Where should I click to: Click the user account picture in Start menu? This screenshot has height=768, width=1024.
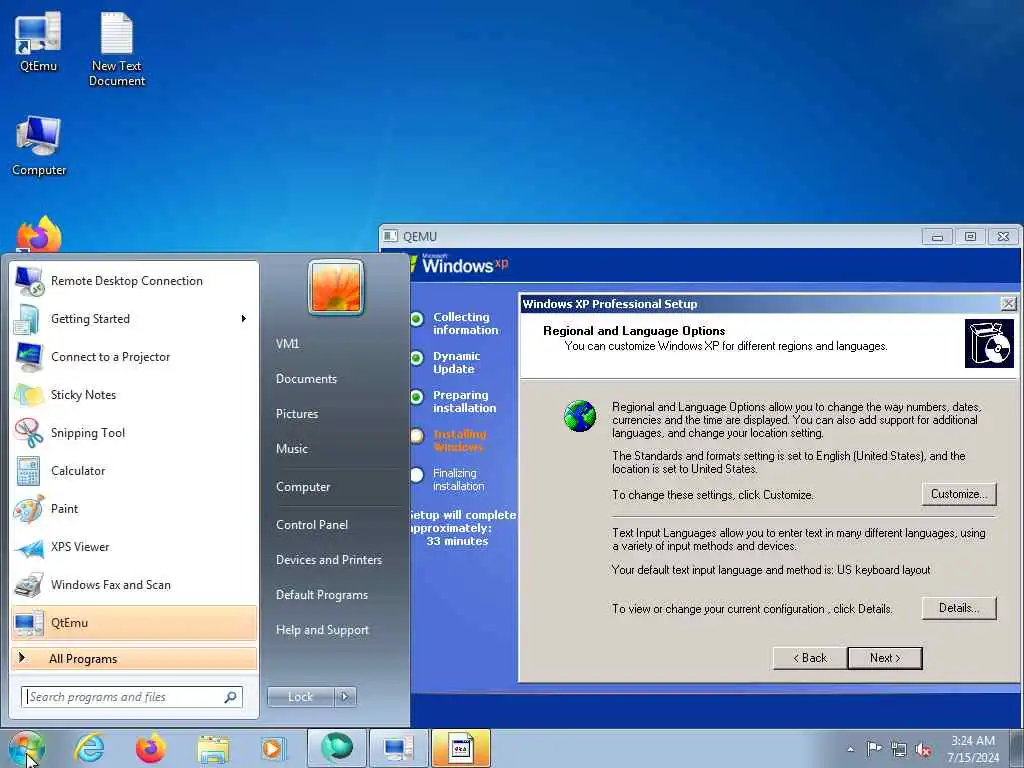coord(336,287)
